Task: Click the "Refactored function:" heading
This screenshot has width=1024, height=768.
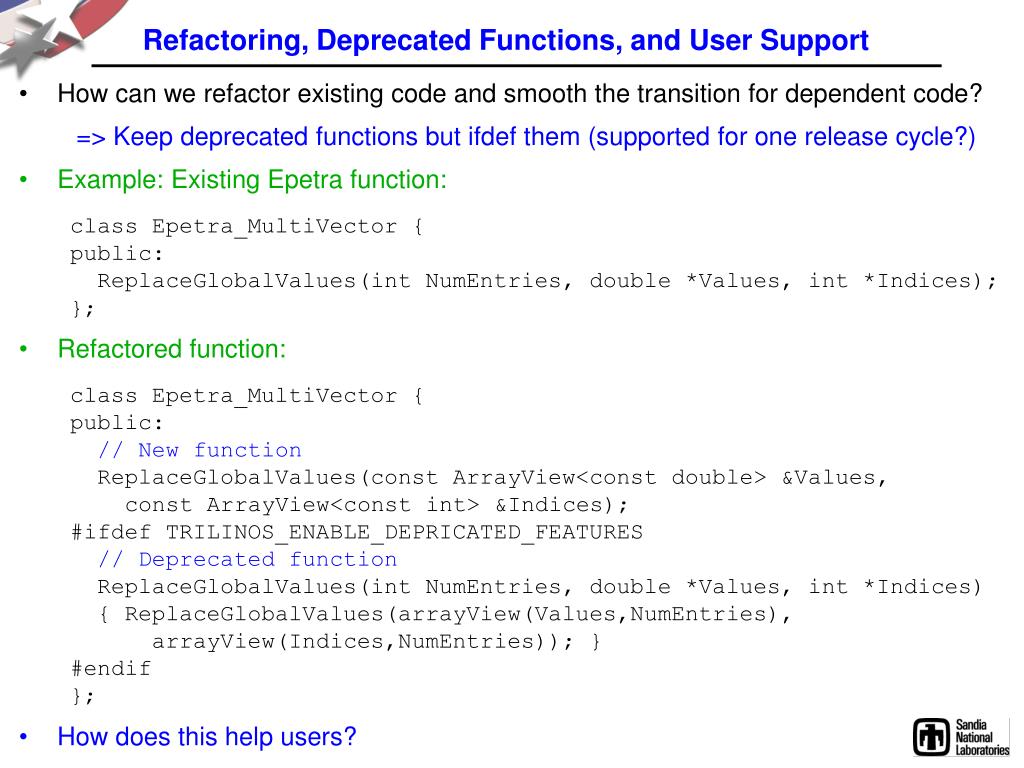Action: [172, 349]
